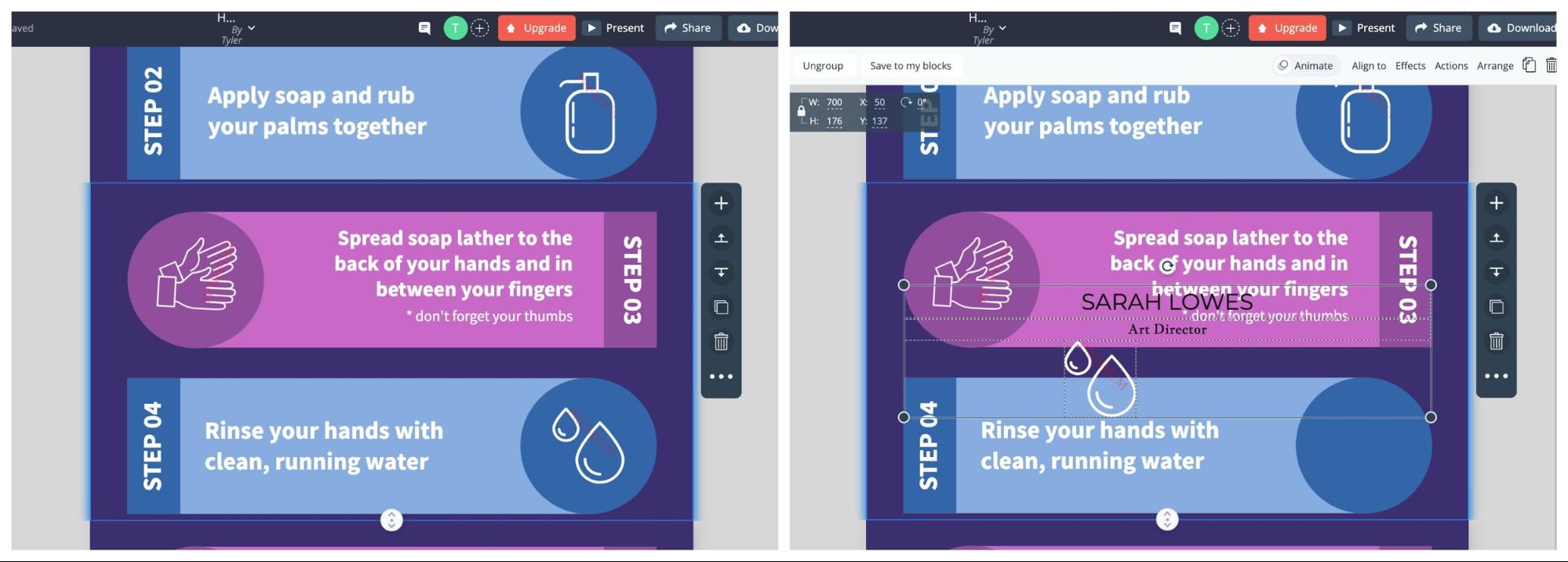Click block resize handle at bottom, right editor
Screen dimensions: 1568x562
point(1167,519)
